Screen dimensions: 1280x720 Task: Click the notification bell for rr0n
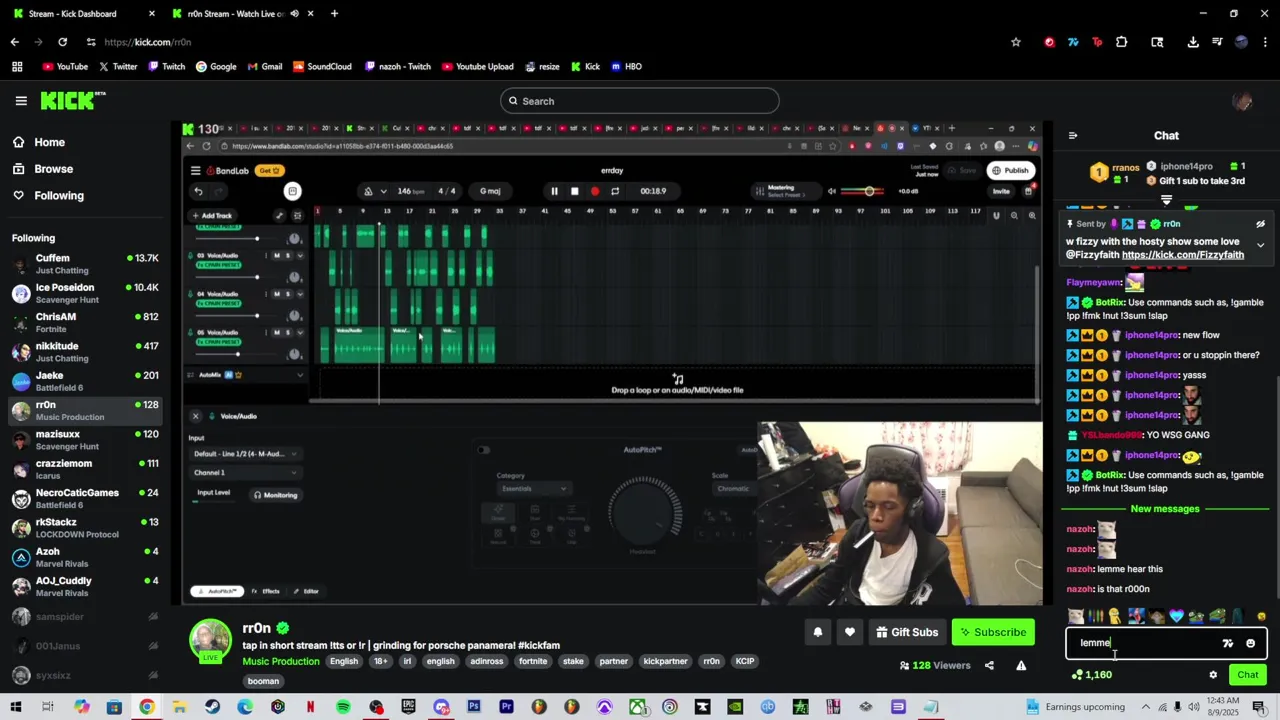tap(818, 632)
